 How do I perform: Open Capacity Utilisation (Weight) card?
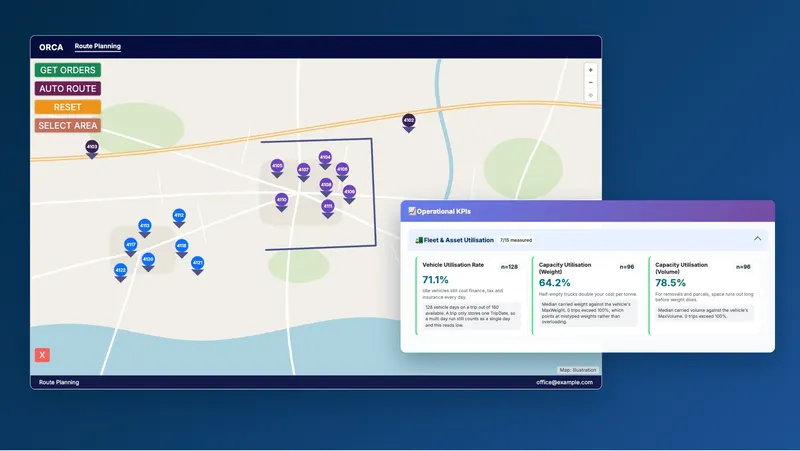coord(586,296)
